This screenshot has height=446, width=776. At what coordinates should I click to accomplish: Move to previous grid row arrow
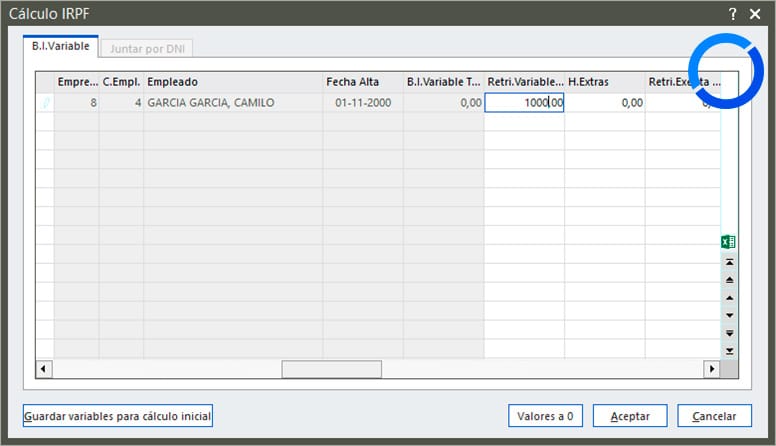[x=729, y=297]
